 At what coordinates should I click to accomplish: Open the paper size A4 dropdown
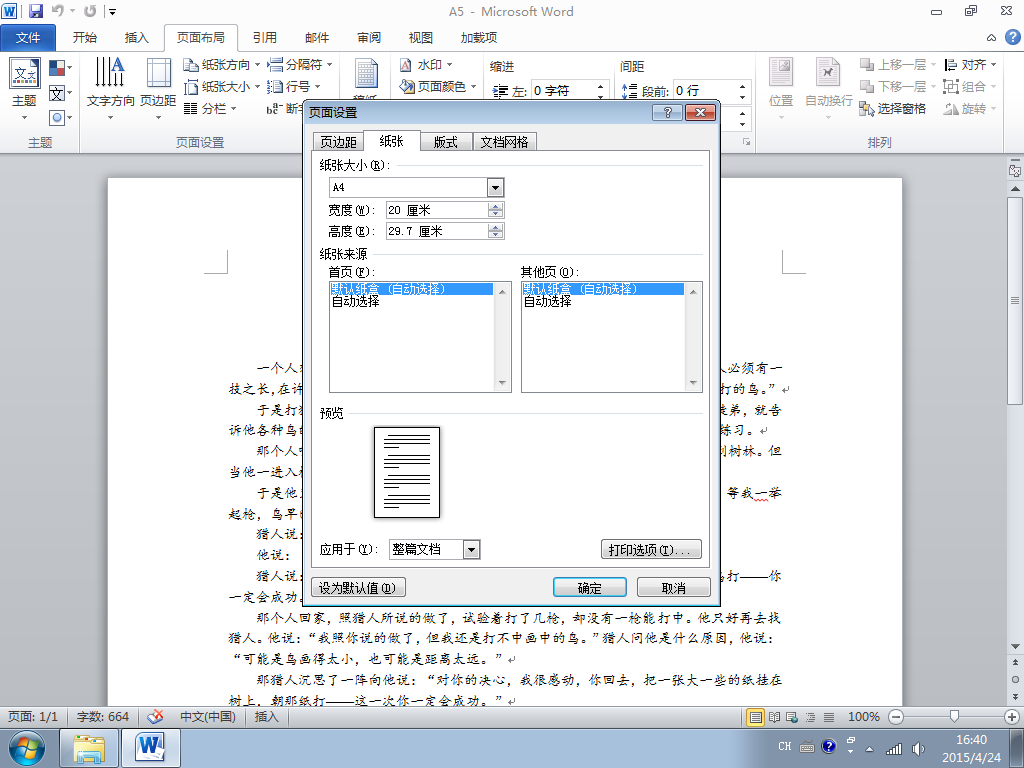pyautogui.click(x=495, y=188)
